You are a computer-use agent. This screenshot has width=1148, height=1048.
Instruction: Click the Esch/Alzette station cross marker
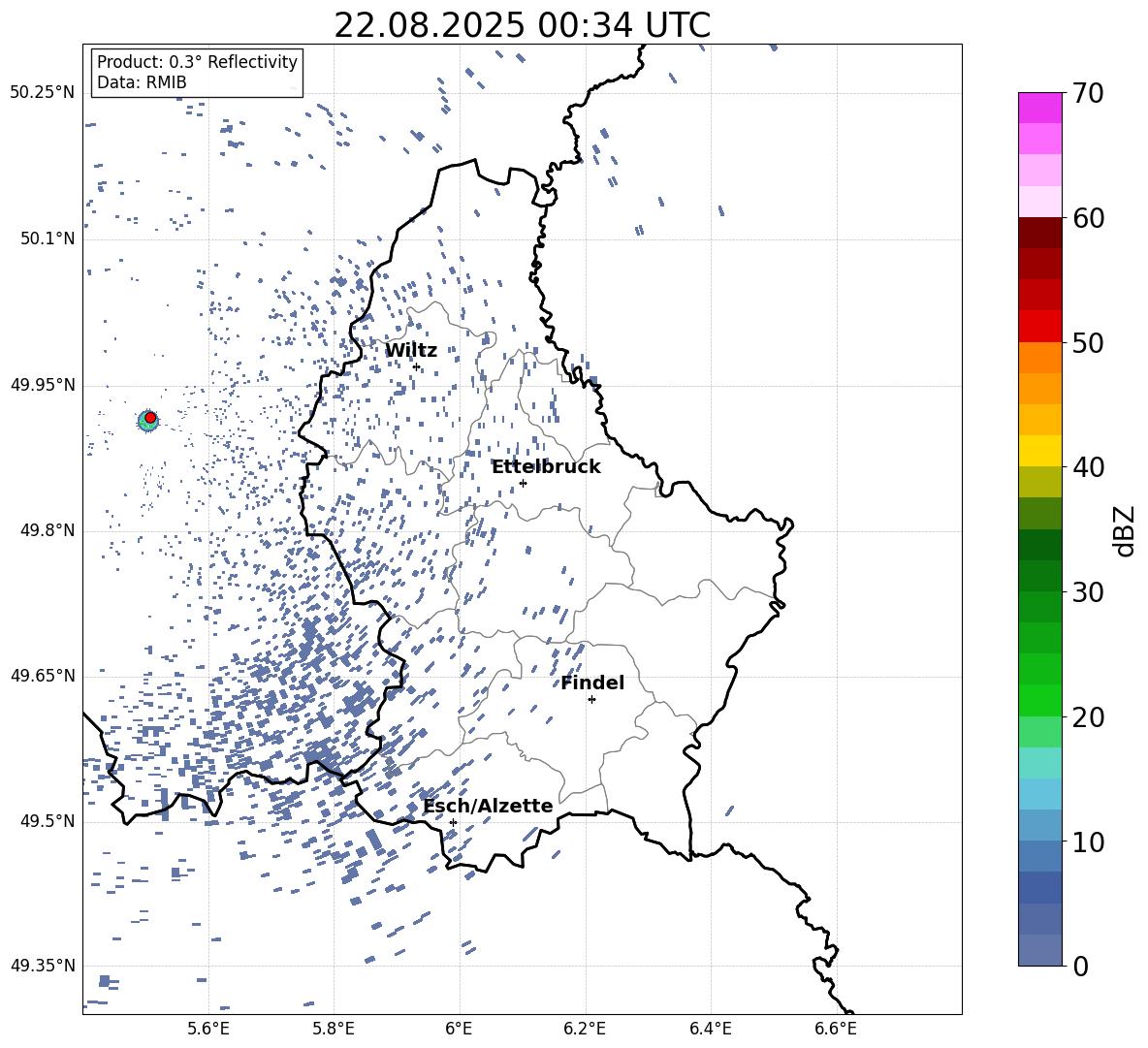[453, 822]
